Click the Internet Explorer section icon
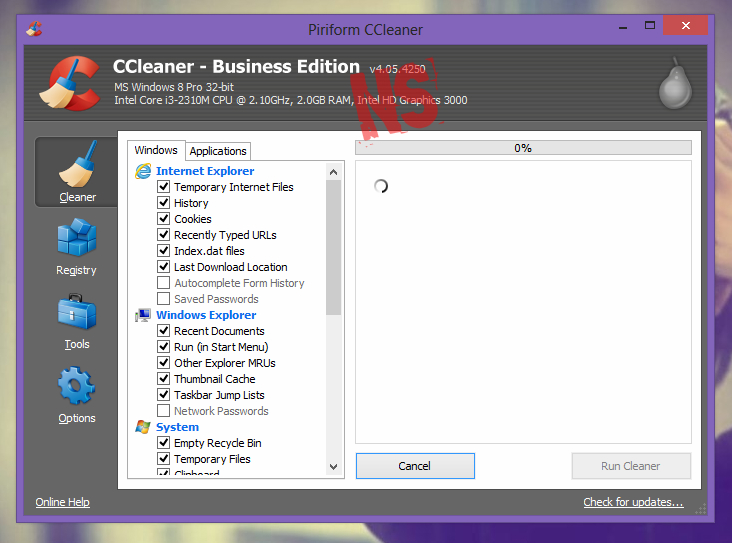This screenshot has height=543, width=732. pos(143,171)
